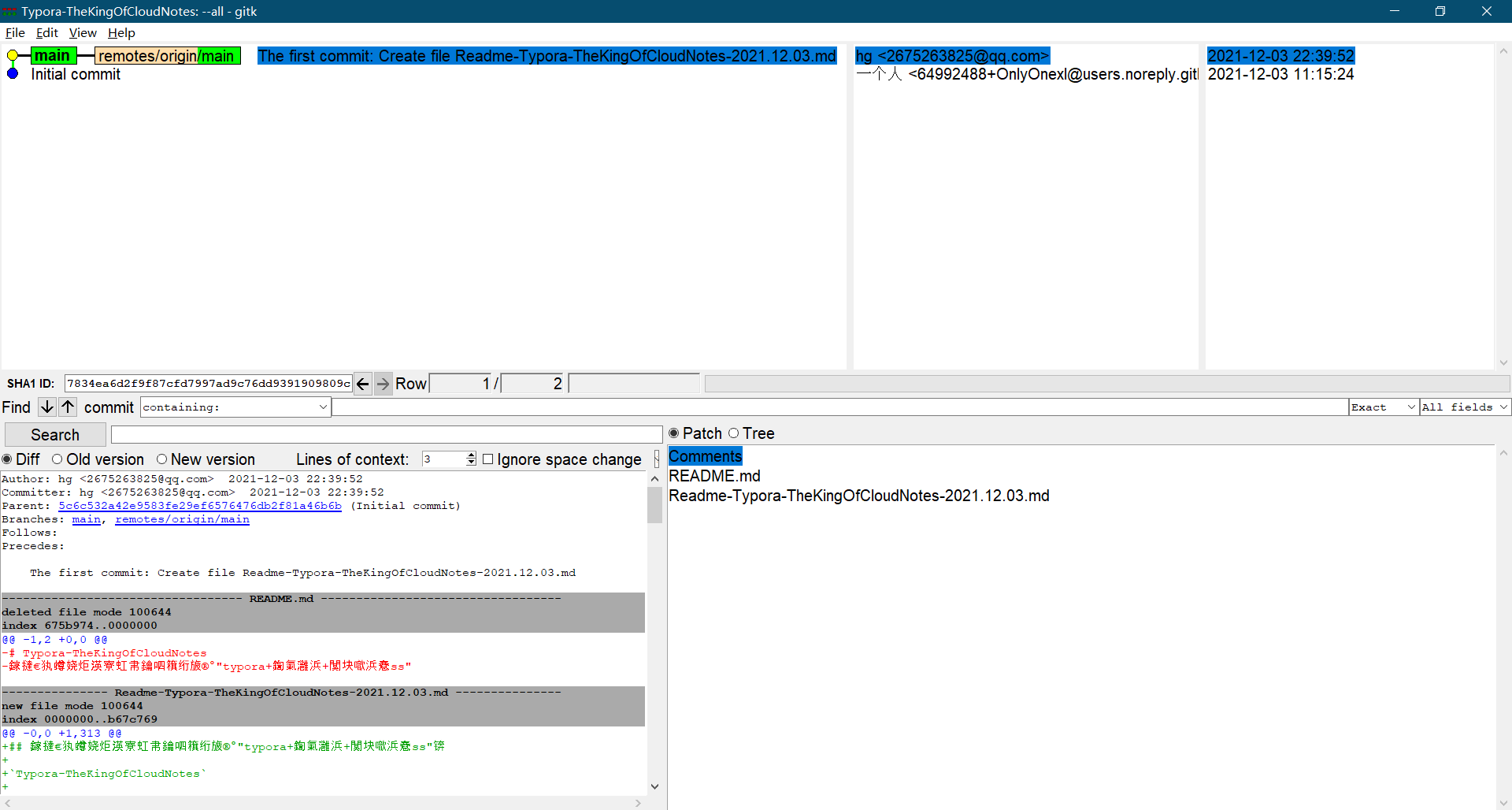Switch file list to Tree view

point(733,433)
